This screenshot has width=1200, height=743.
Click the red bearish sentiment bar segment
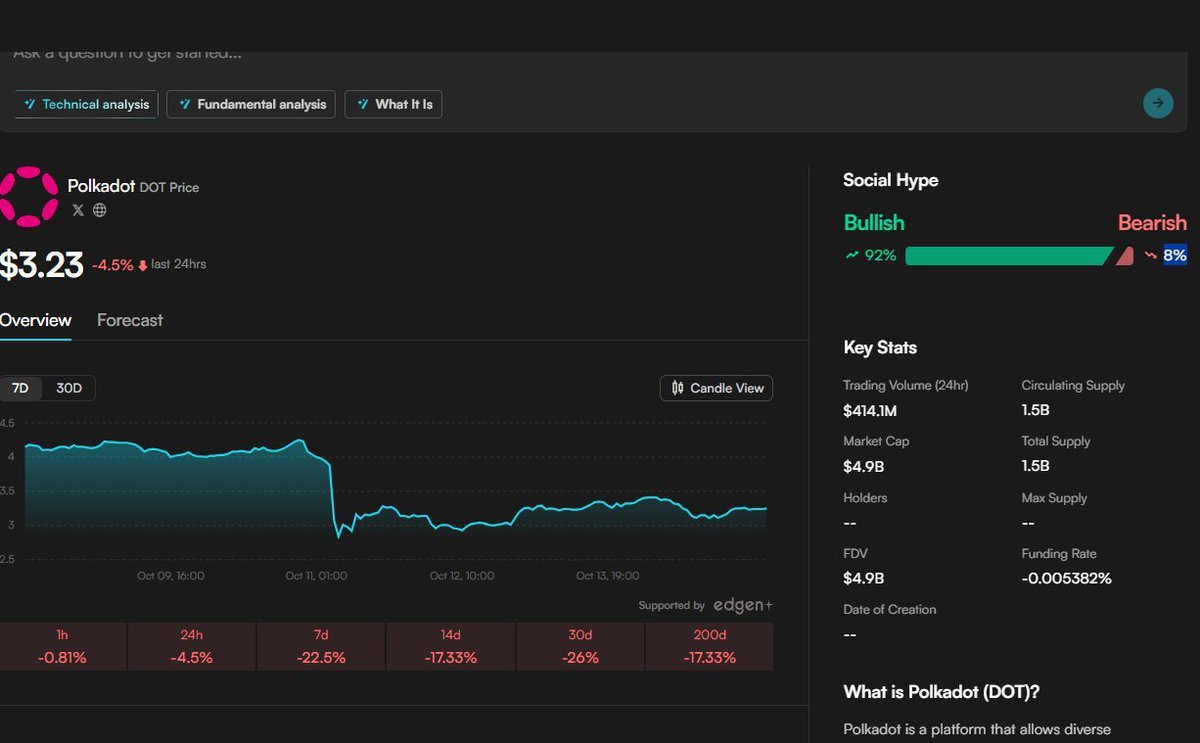1125,256
